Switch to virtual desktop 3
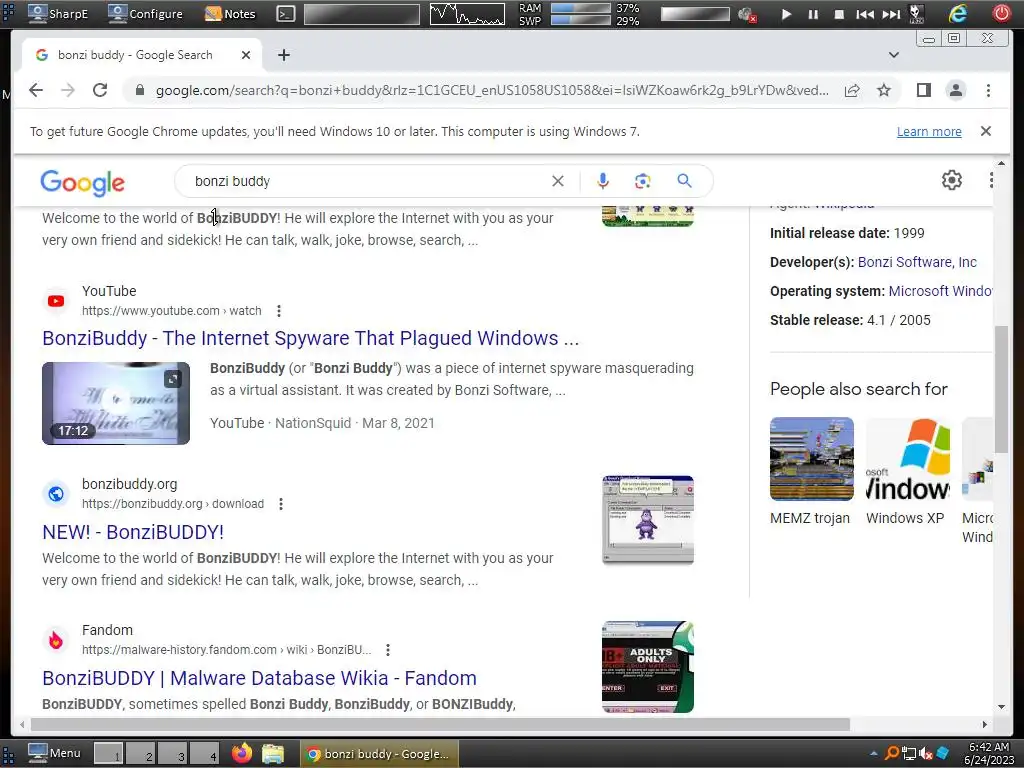 point(172,754)
